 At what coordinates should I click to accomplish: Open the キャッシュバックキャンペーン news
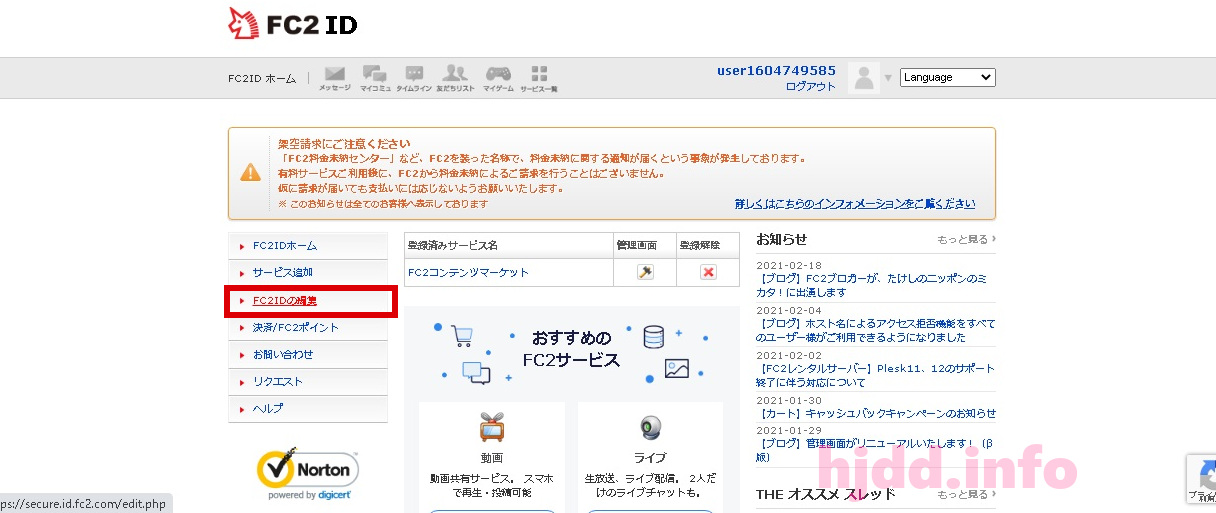[x=876, y=413]
